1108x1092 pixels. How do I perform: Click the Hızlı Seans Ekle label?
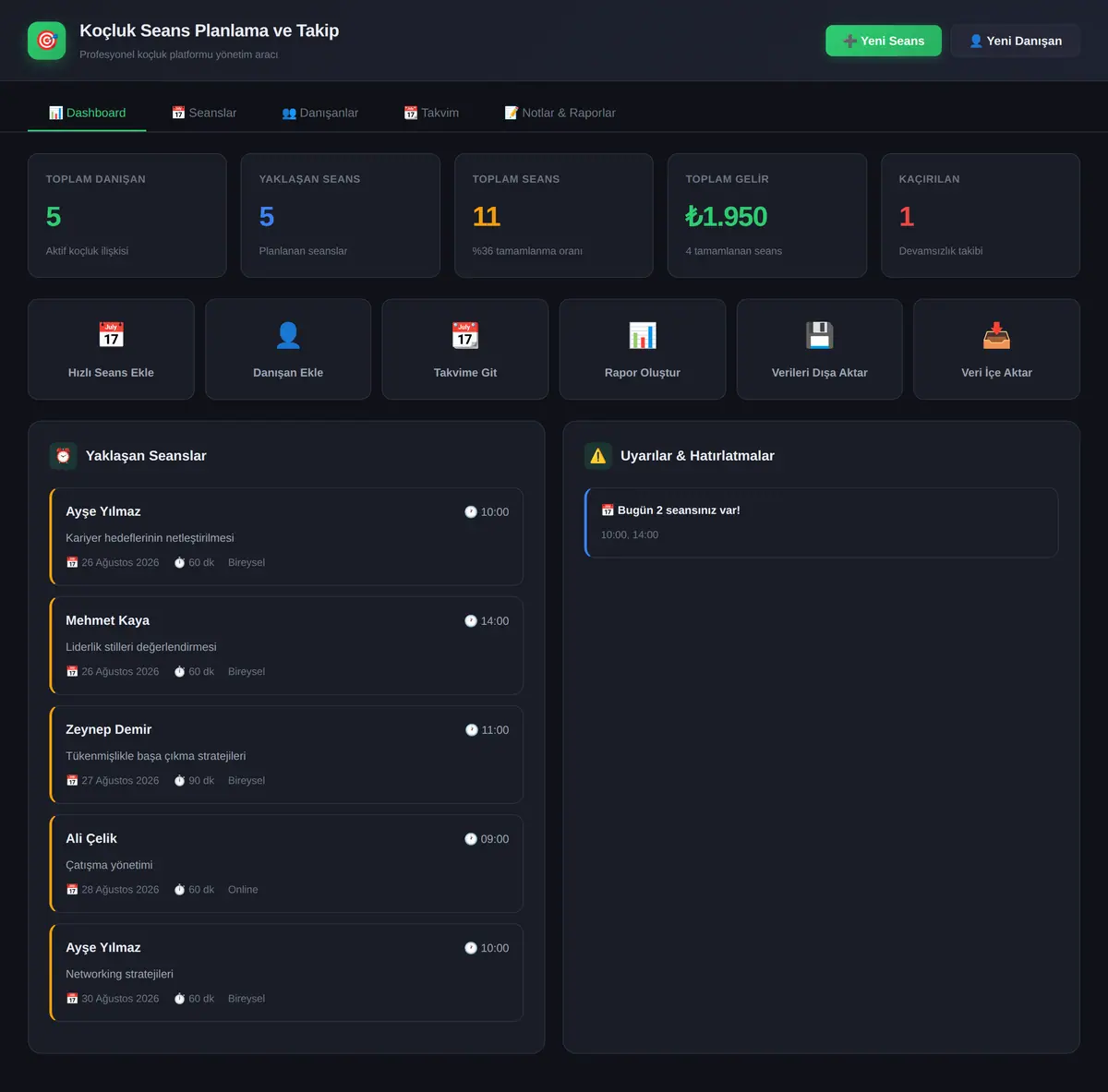click(111, 373)
